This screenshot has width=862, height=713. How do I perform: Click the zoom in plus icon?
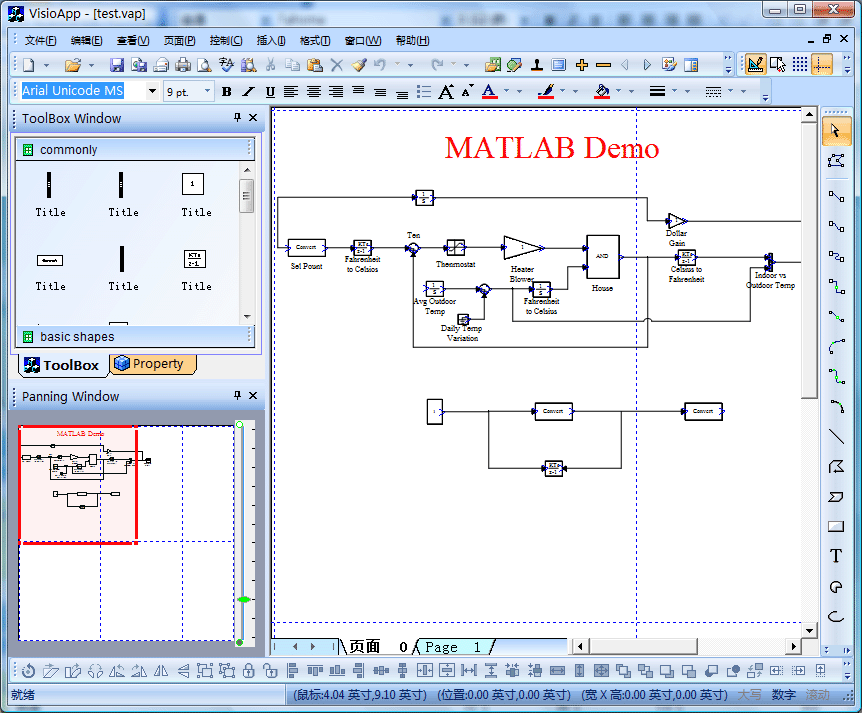(x=582, y=65)
